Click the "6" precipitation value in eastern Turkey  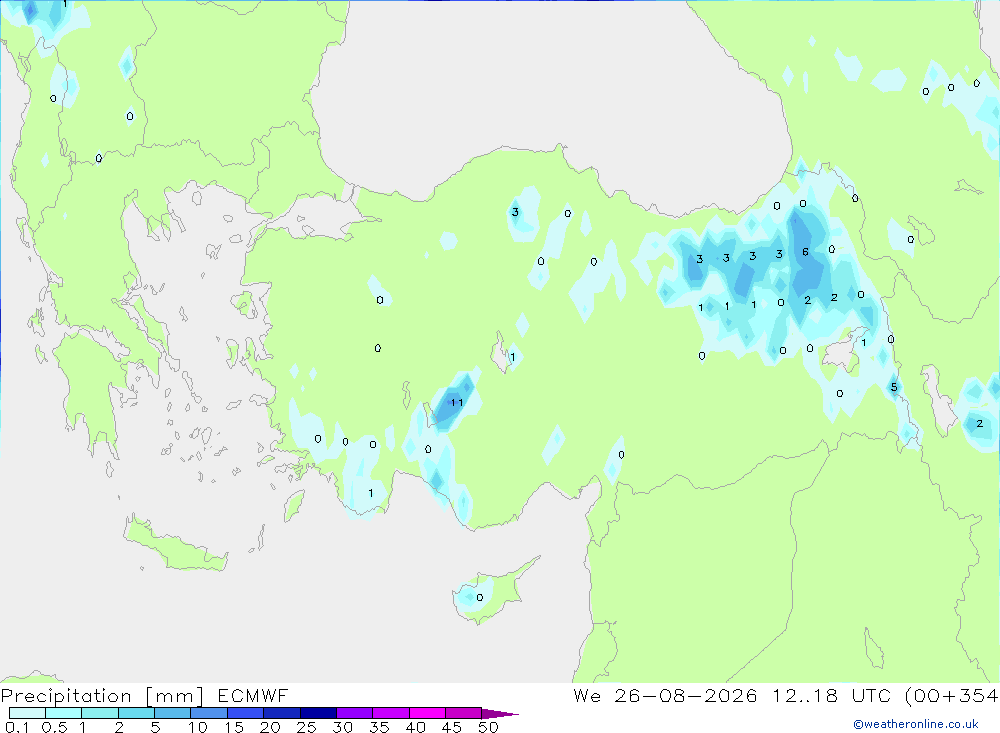pos(805,252)
